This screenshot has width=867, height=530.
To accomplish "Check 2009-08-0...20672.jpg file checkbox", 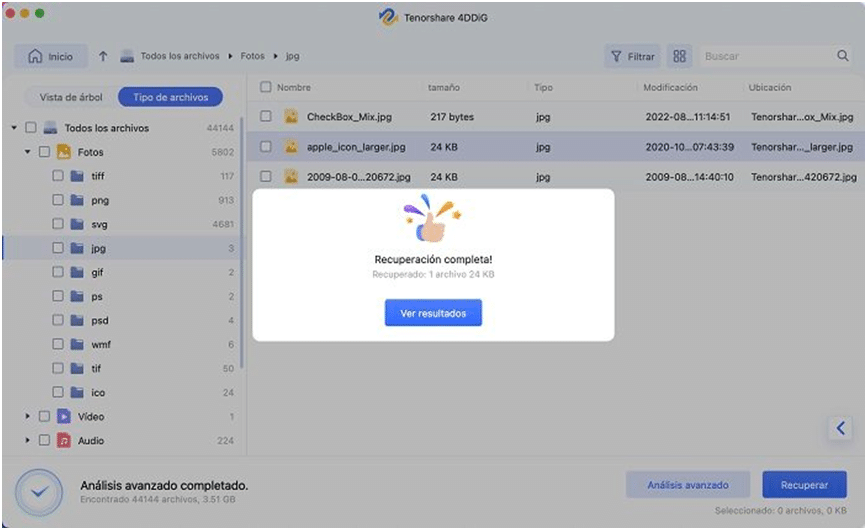I will [x=266, y=176].
